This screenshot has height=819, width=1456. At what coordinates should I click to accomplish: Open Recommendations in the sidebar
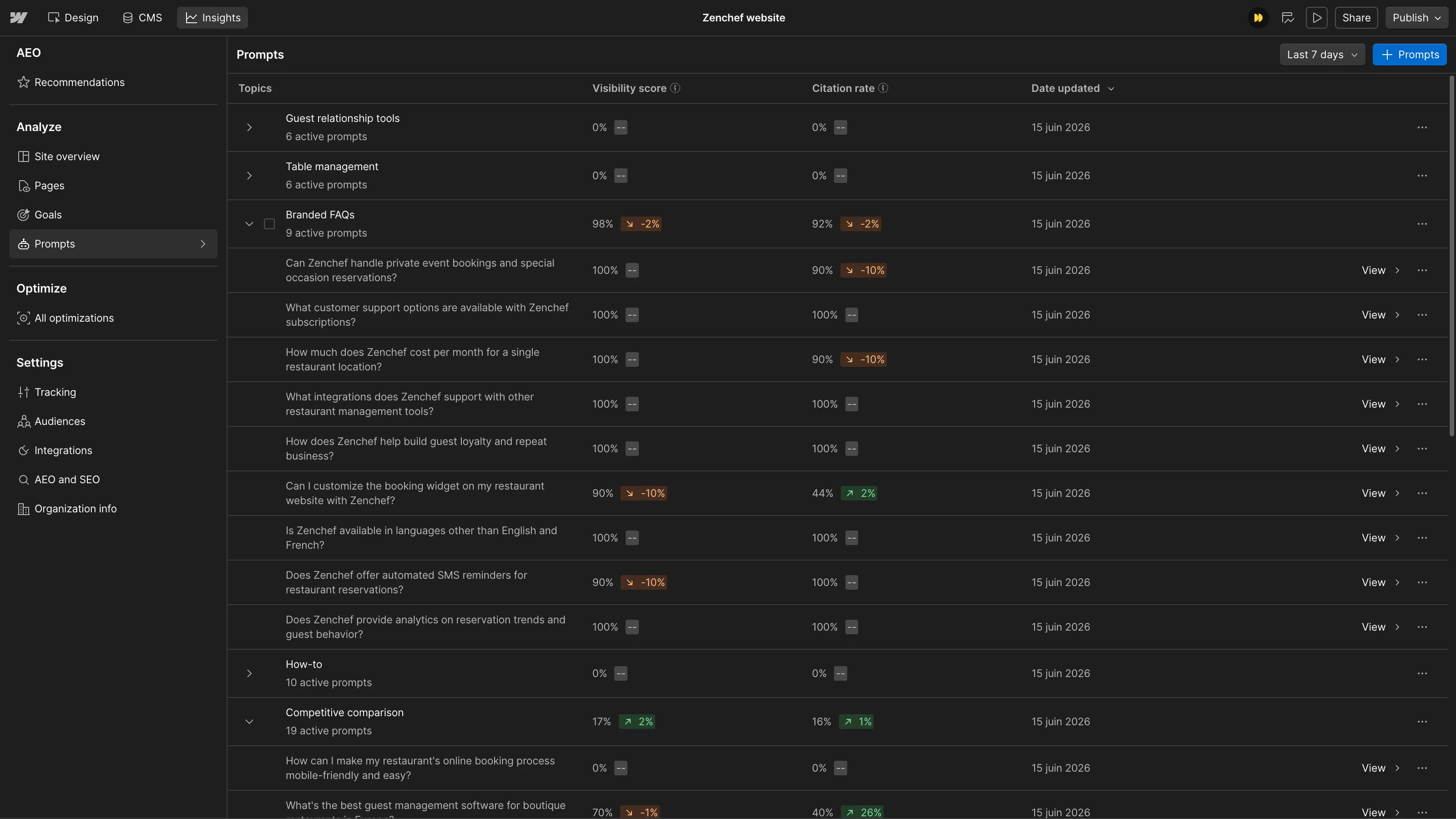(113, 82)
